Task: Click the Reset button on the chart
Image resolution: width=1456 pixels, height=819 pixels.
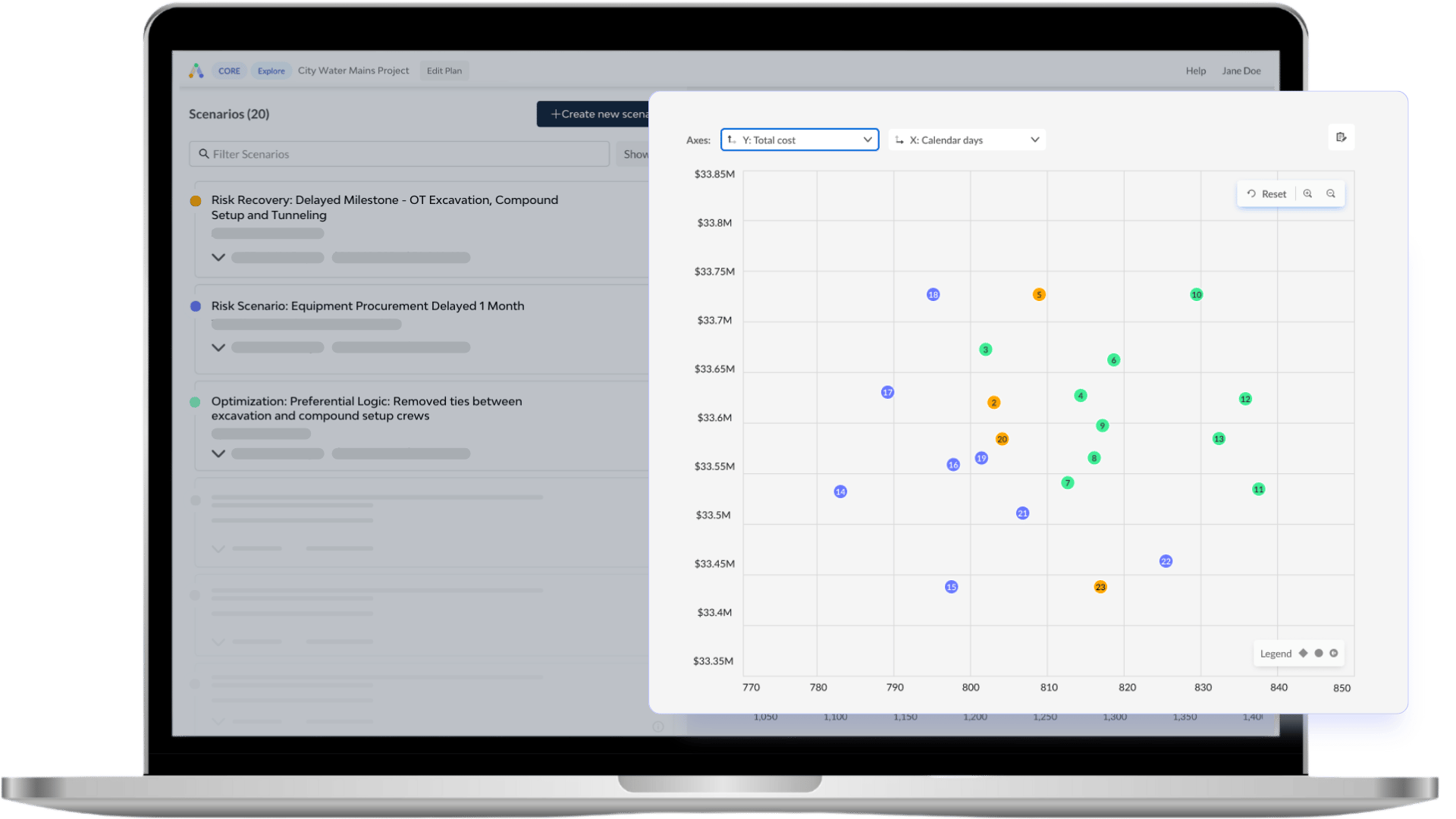Action: [x=1273, y=193]
